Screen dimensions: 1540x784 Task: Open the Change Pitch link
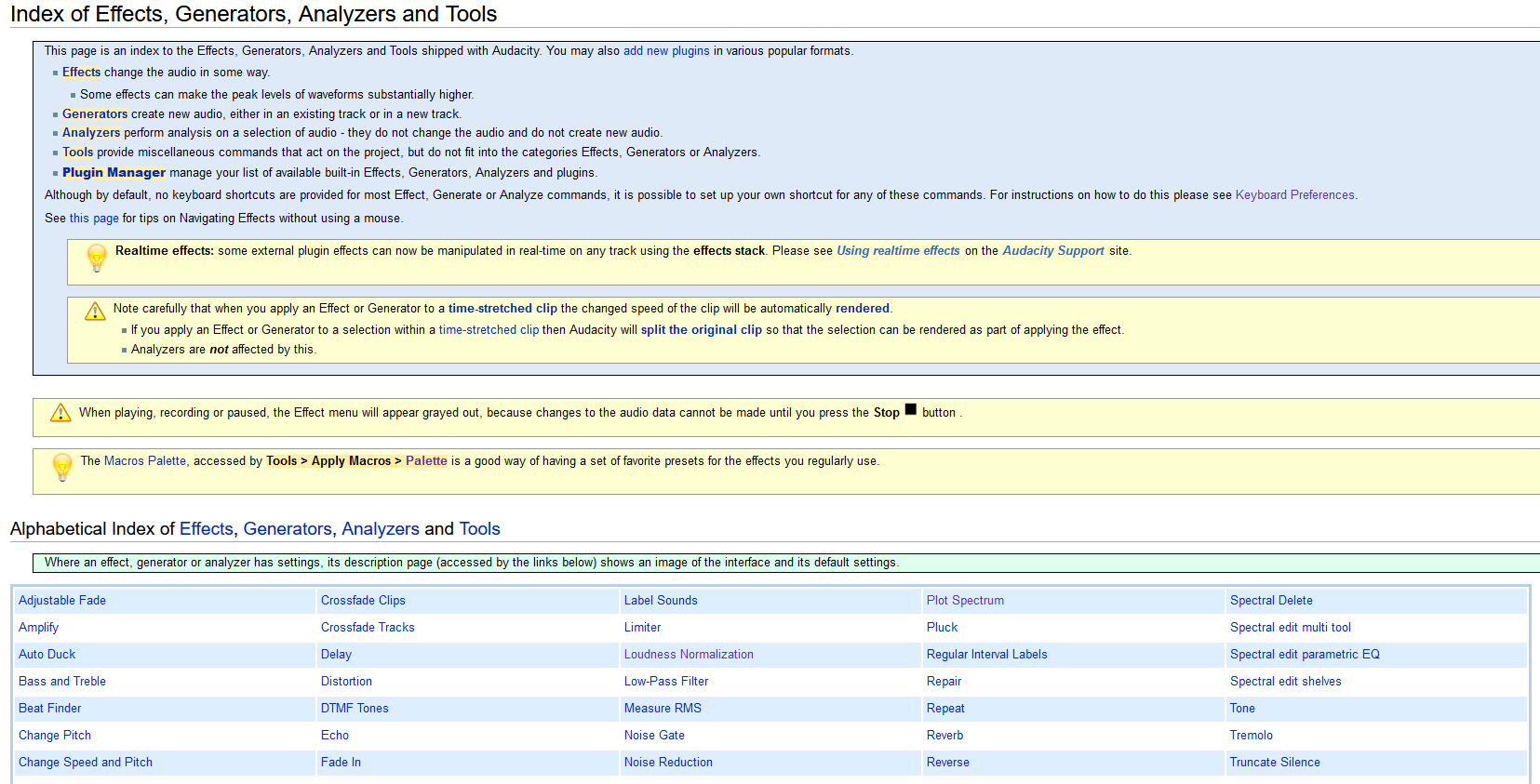pyautogui.click(x=55, y=736)
